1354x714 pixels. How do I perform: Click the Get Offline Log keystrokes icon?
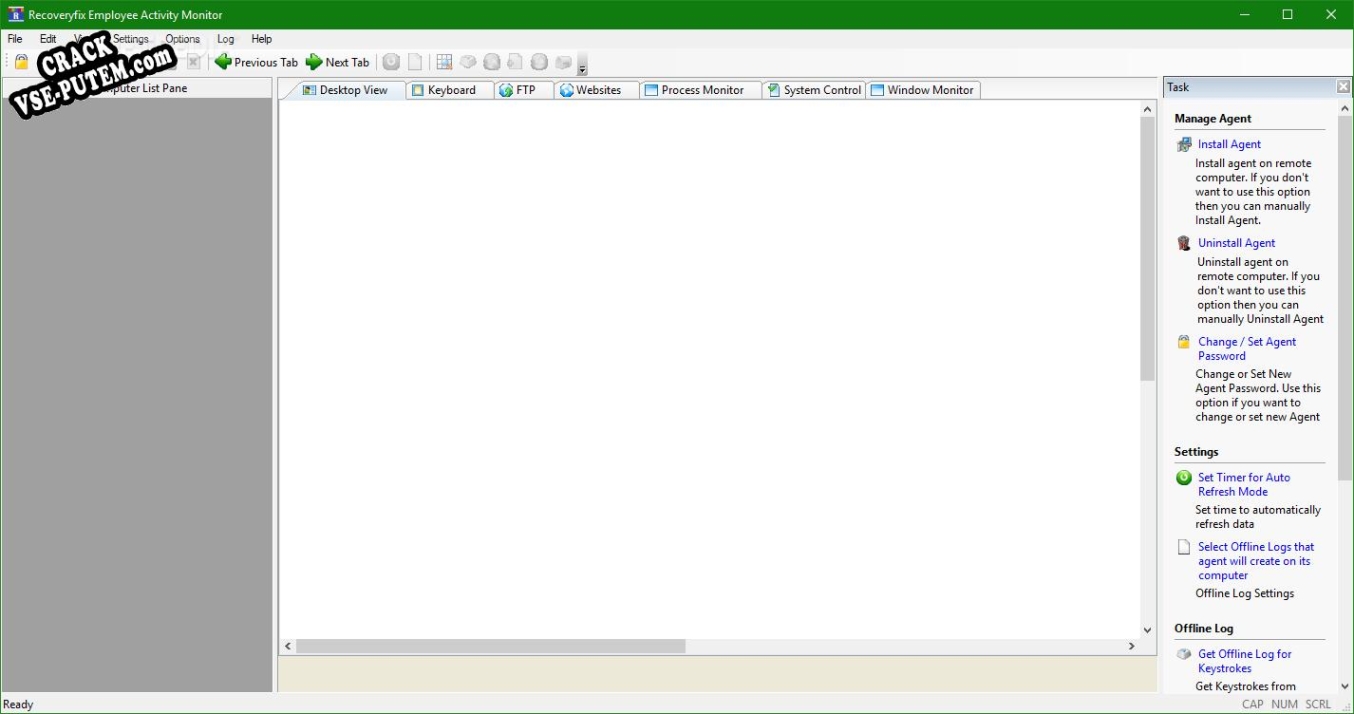coord(1184,654)
